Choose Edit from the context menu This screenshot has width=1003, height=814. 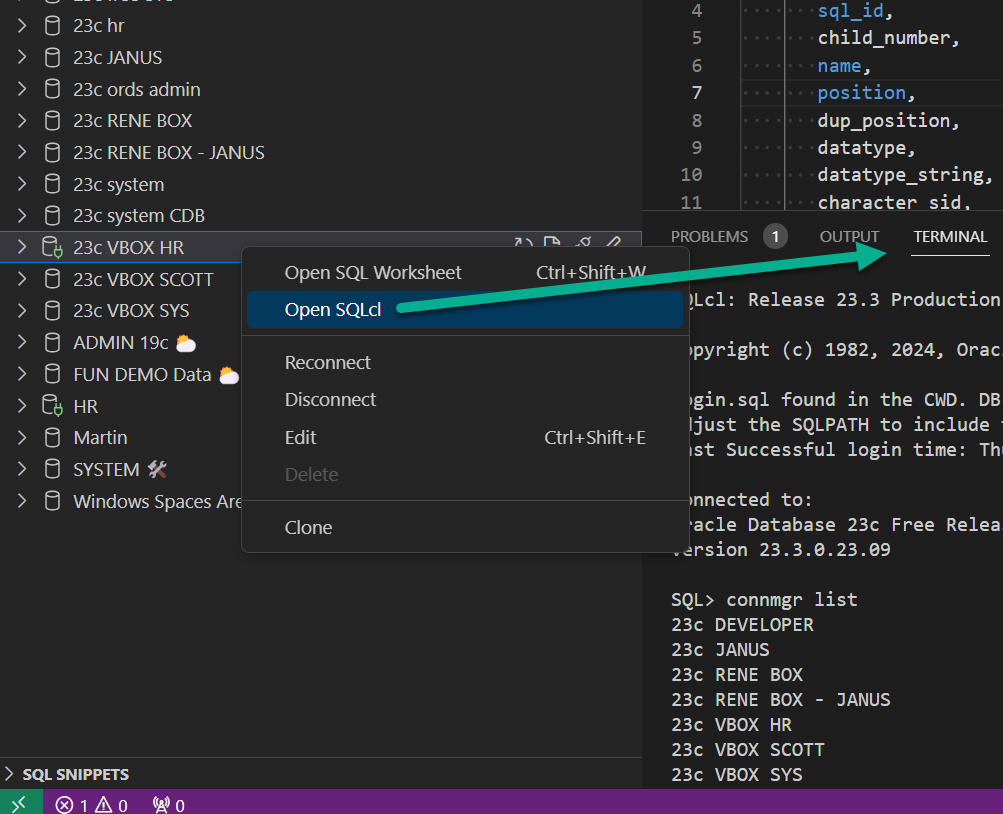[x=465, y=437]
